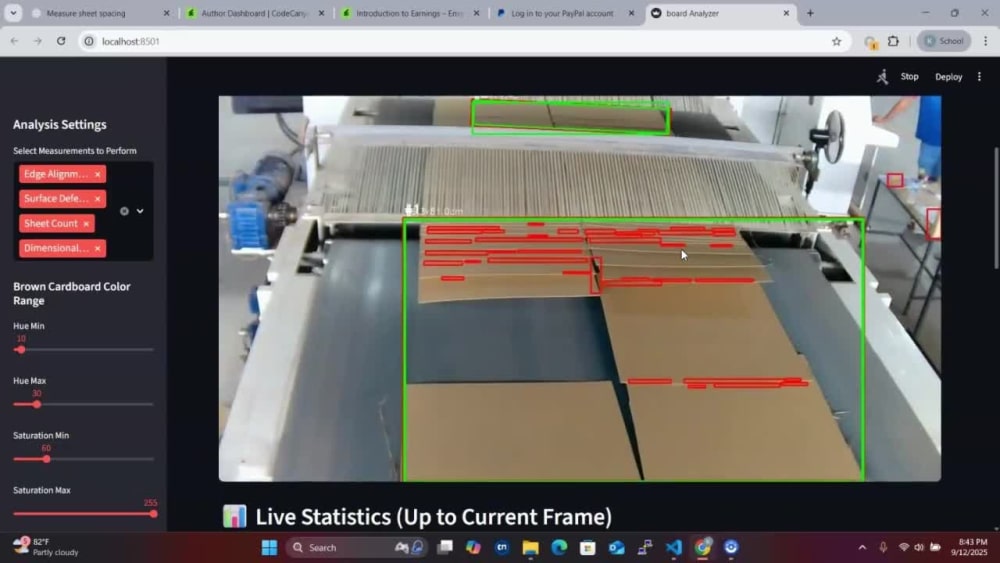The image size is (1000, 563).
Task: Expand the measurements multiselect dropdown
Action: 140,211
